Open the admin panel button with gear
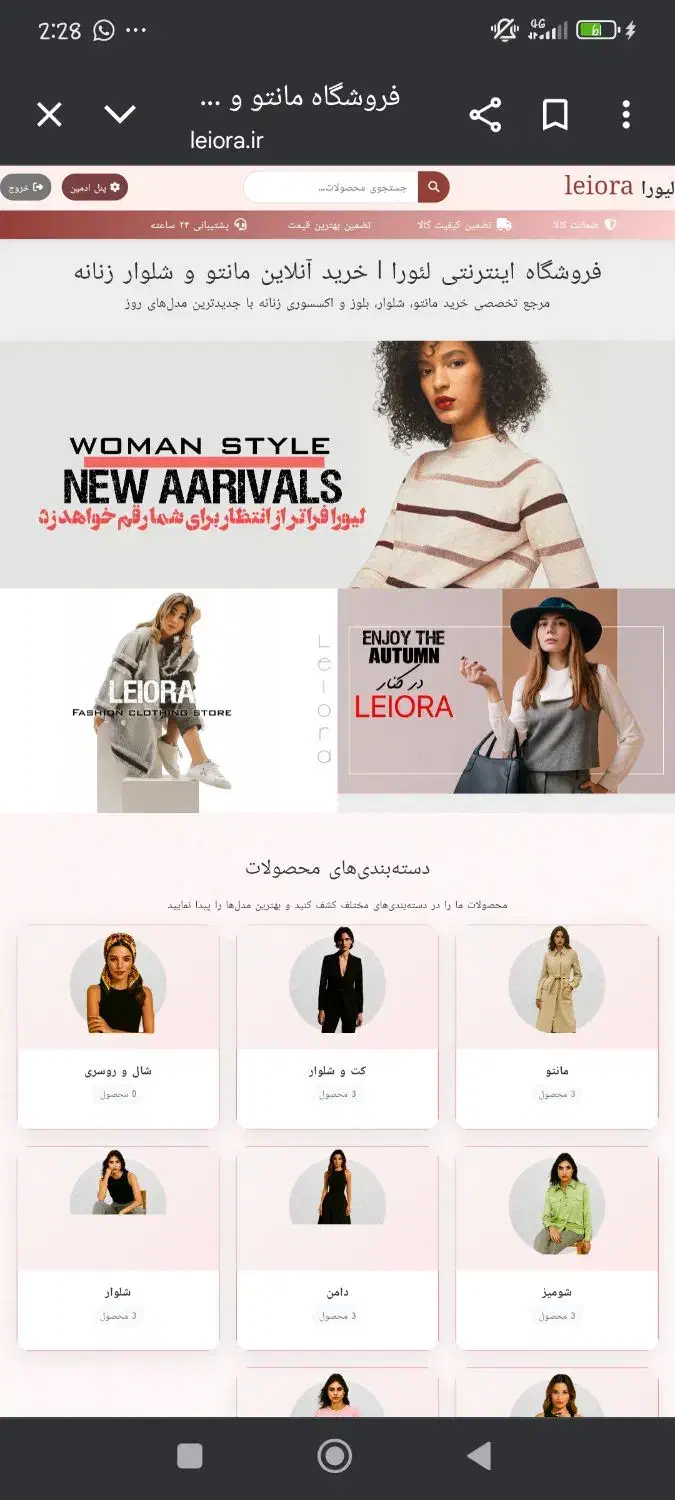The height and width of the screenshot is (1500, 675). (x=95, y=187)
